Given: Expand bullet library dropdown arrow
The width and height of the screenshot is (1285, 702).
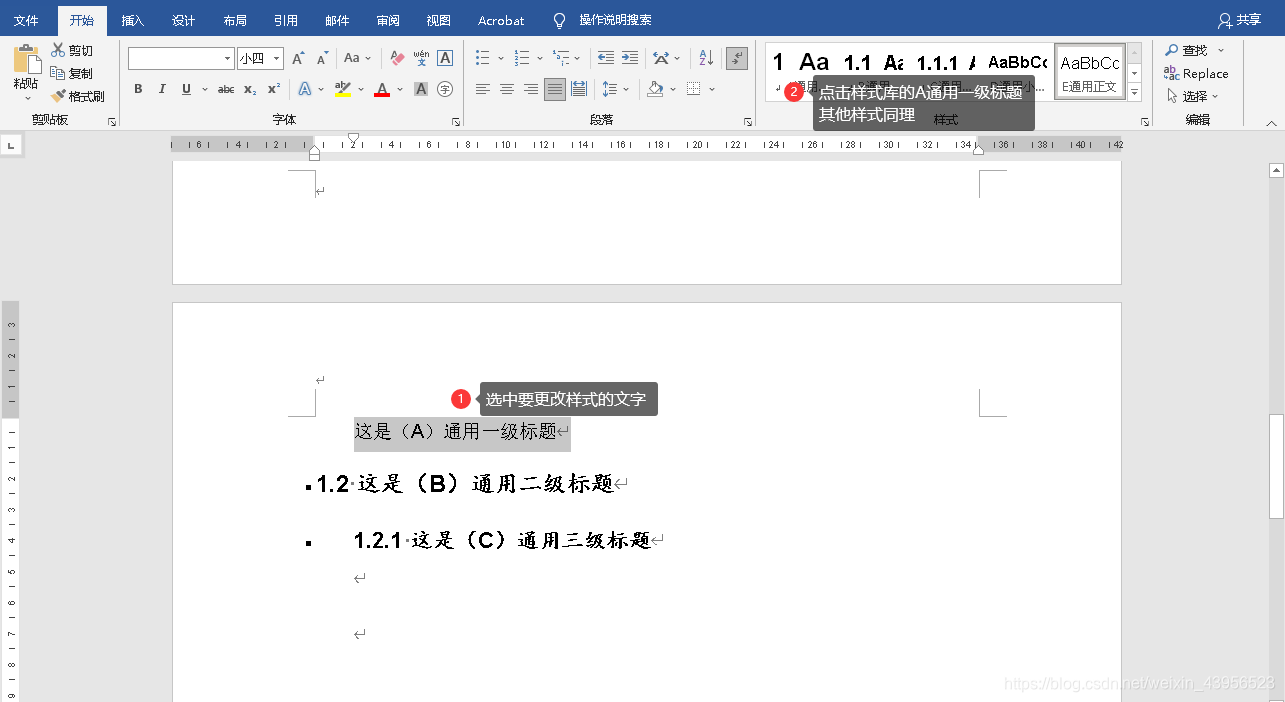Looking at the screenshot, I should tap(501, 58).
